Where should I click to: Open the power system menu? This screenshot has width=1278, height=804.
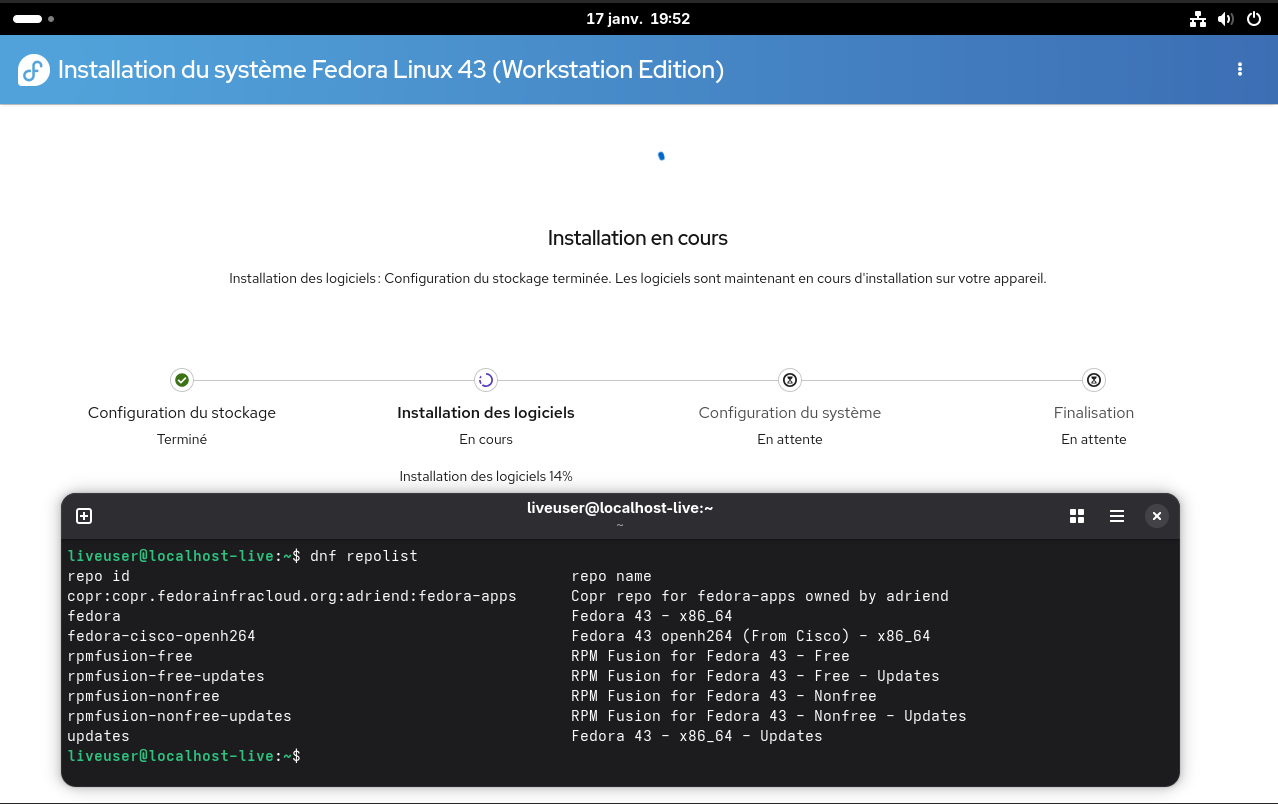(x=1254, y=19)
